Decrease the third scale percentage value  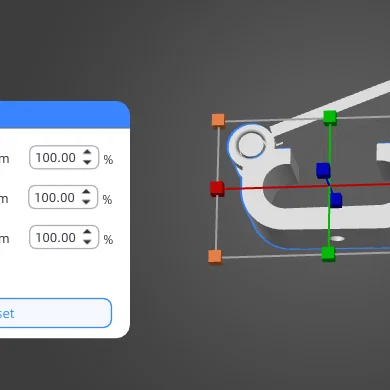coord(87,242)
